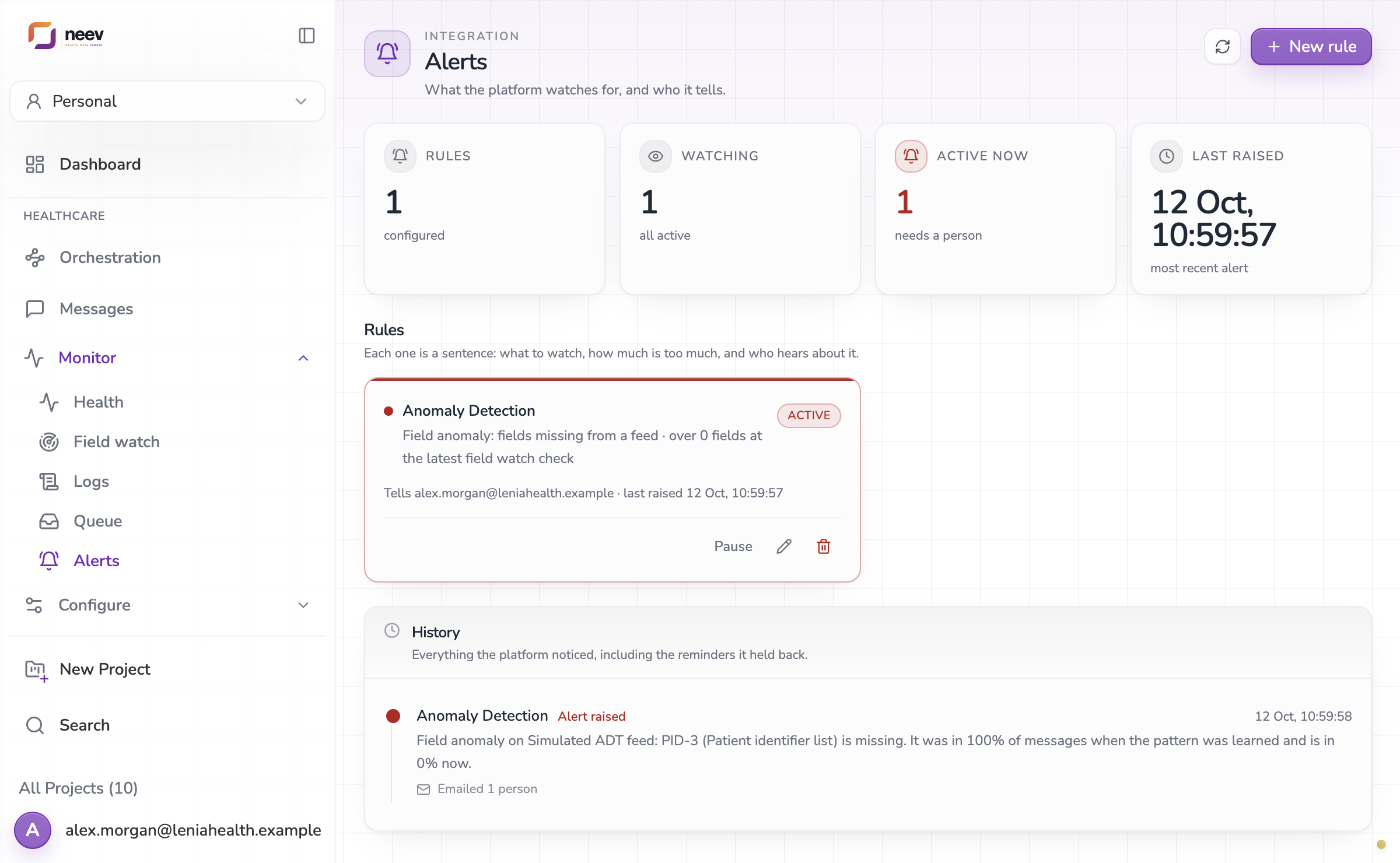Expand the Configure menu chevron
The width and height of the screenshot is (1400, 863).
coord(303,605)
